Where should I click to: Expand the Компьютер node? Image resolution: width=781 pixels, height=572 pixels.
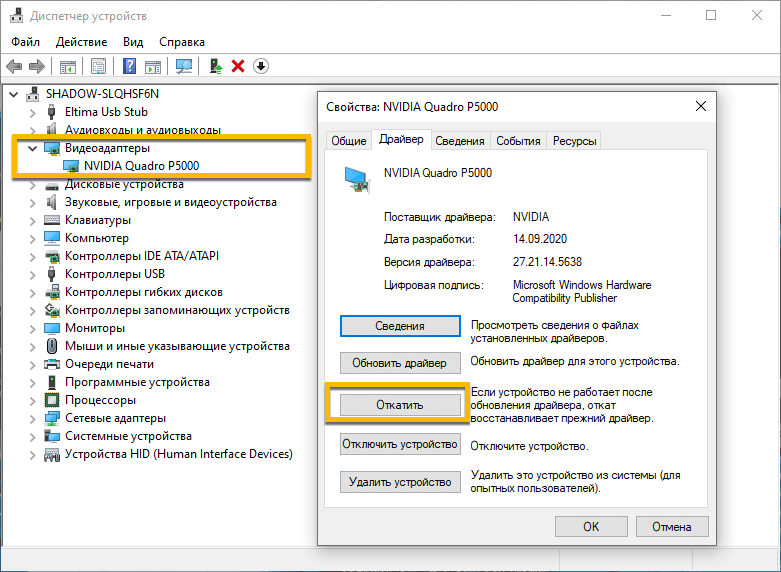point(32,239)
